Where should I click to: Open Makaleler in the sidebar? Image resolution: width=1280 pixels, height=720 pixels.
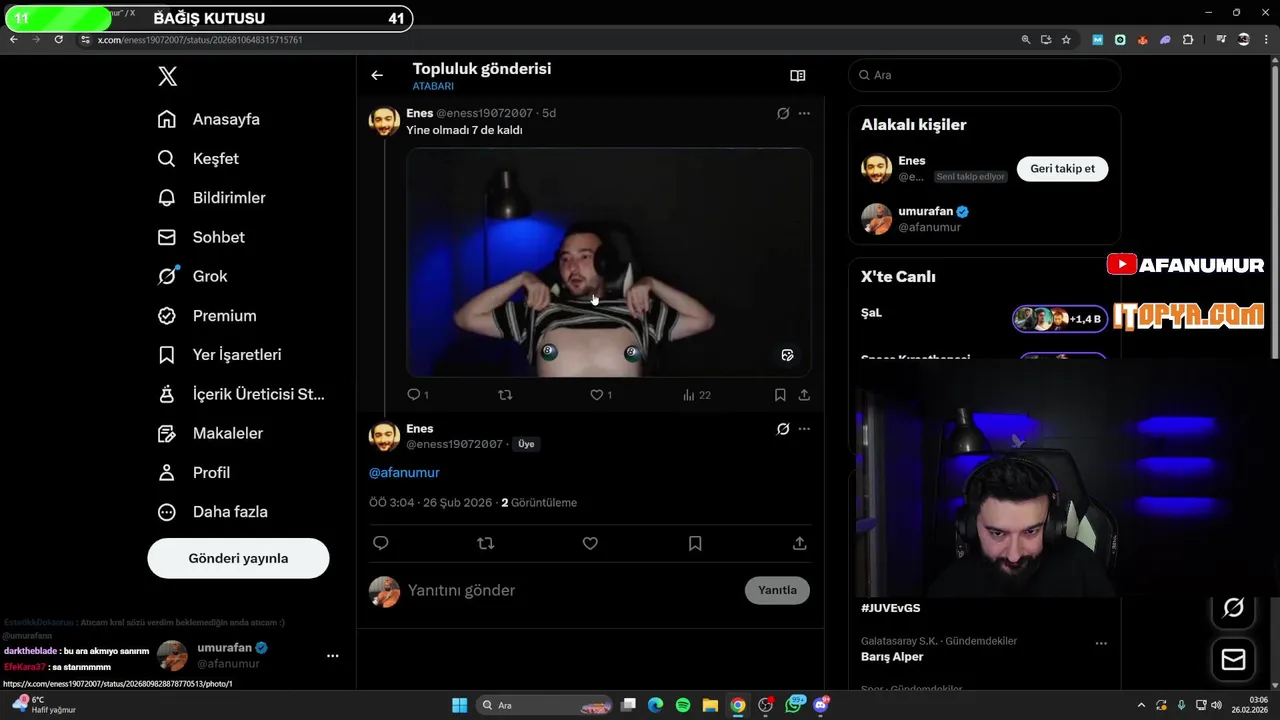tap(210, 433)
